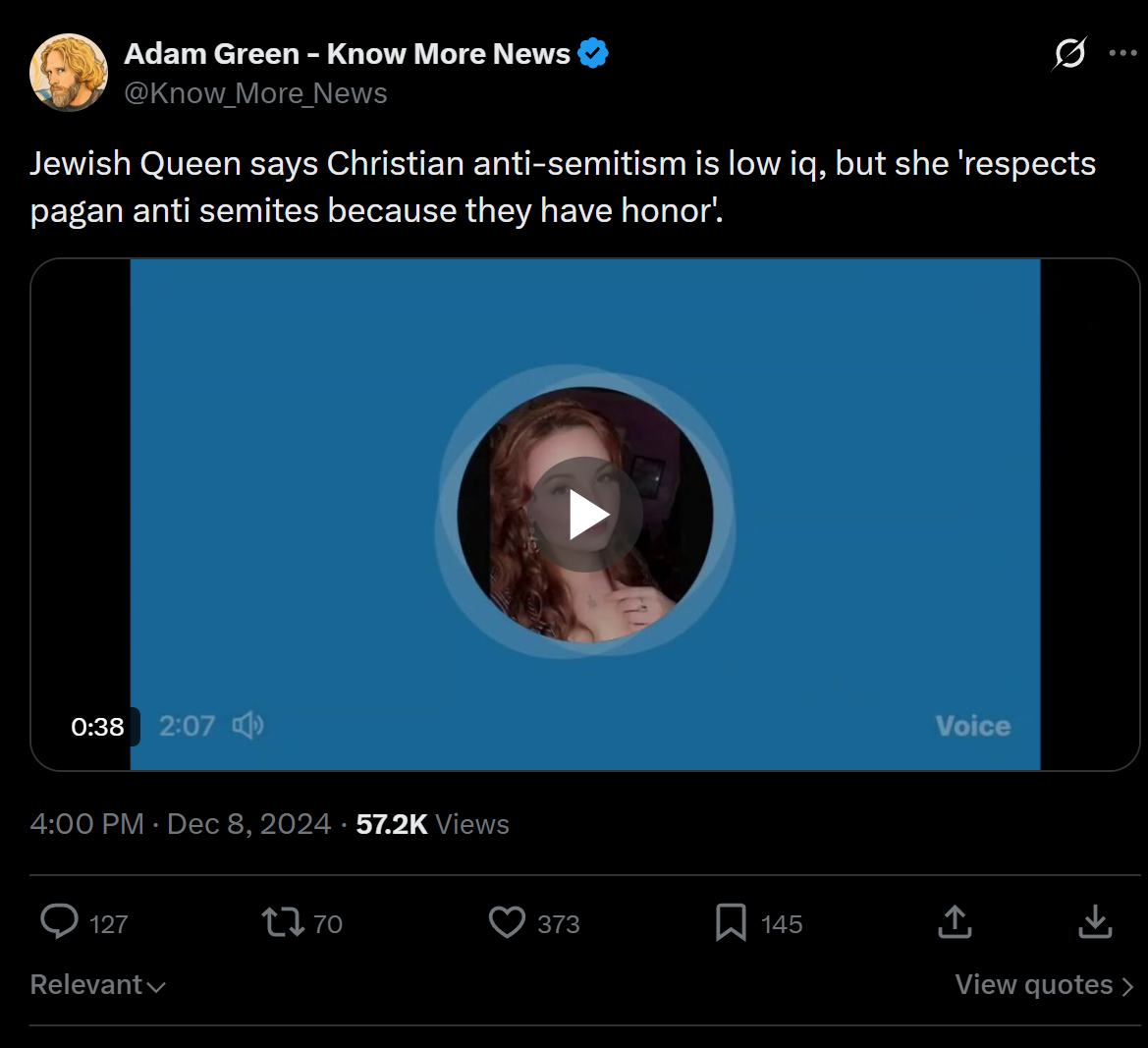1148x1048 pixels.
Task: Click the 0:38 video time badge
Action: click(98, 727)
